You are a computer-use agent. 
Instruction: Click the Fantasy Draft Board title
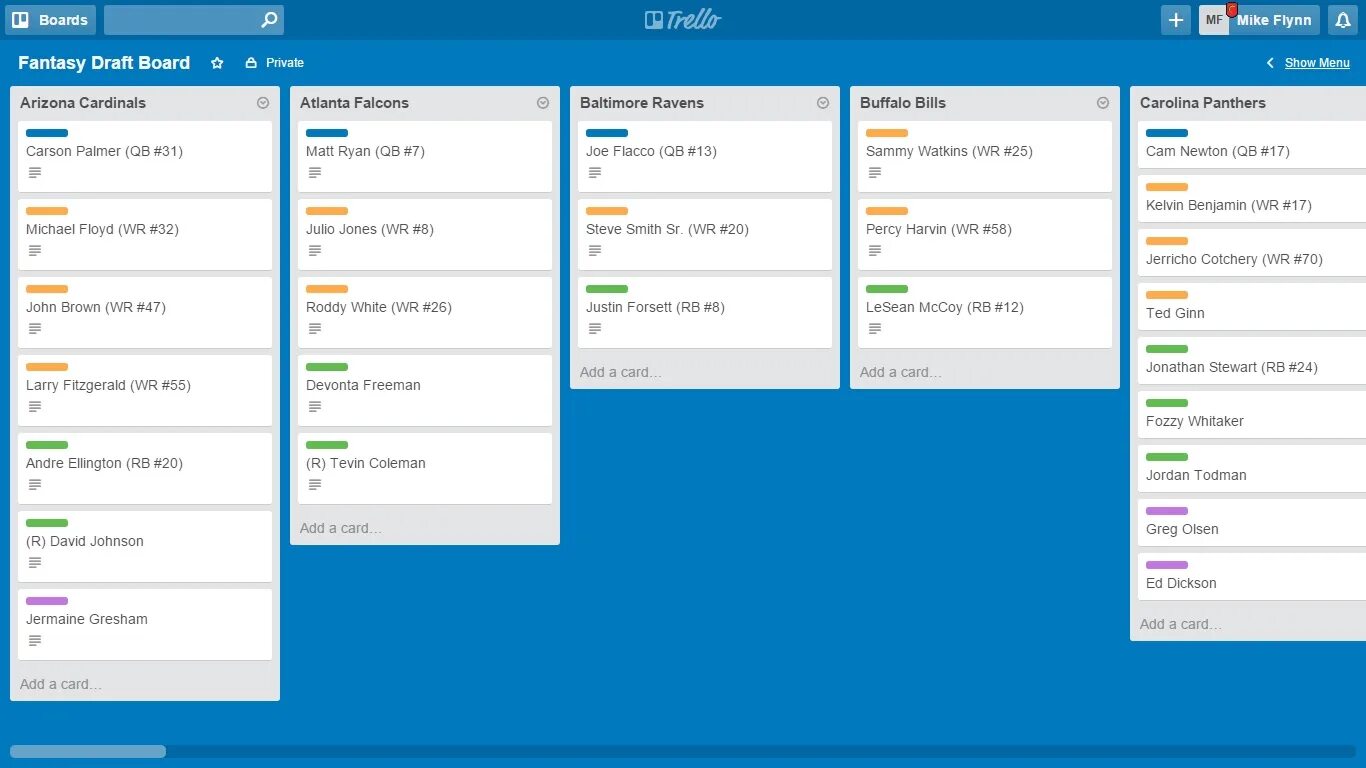(104, 63)
